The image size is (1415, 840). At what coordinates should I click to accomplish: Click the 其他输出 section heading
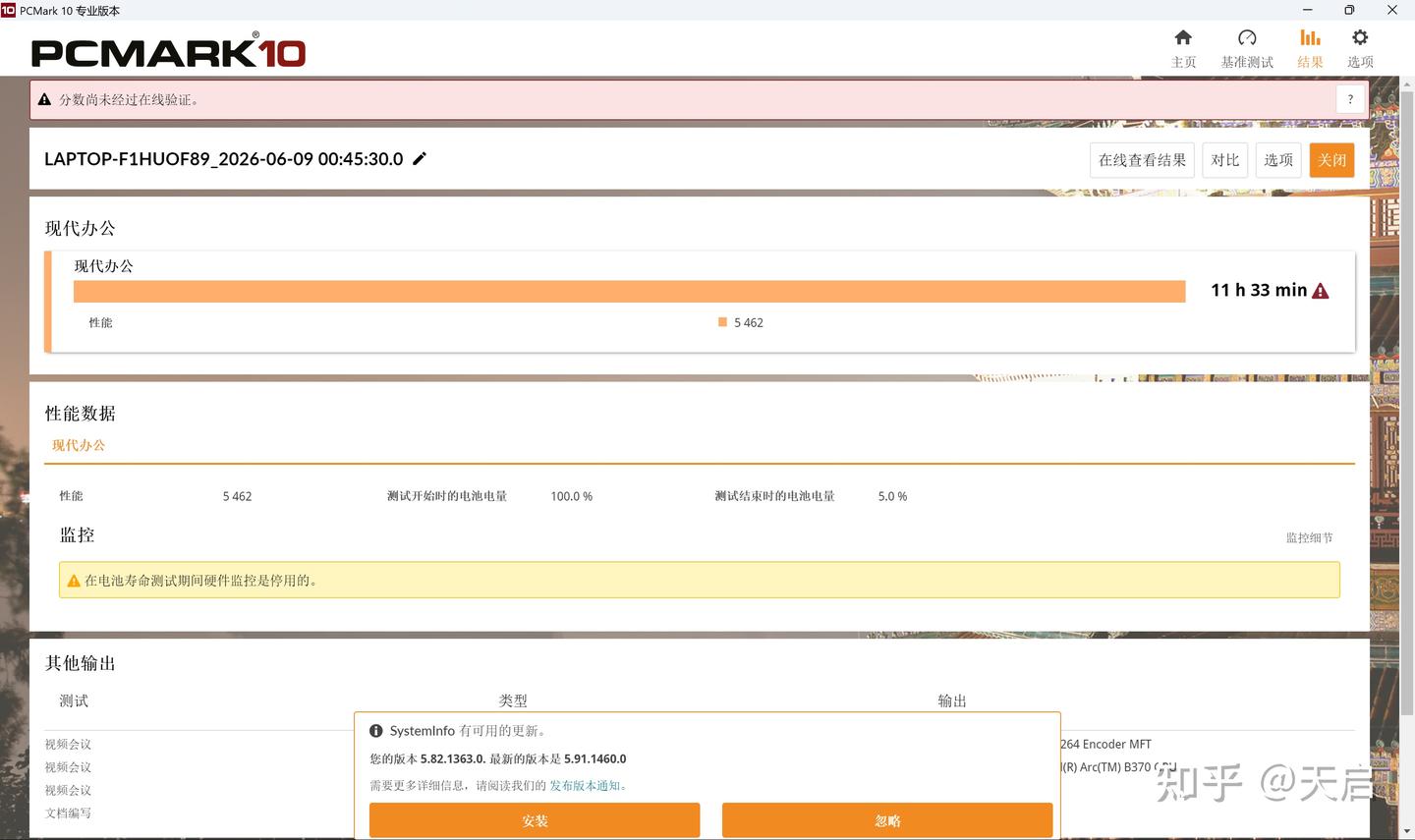click(81, 663)
